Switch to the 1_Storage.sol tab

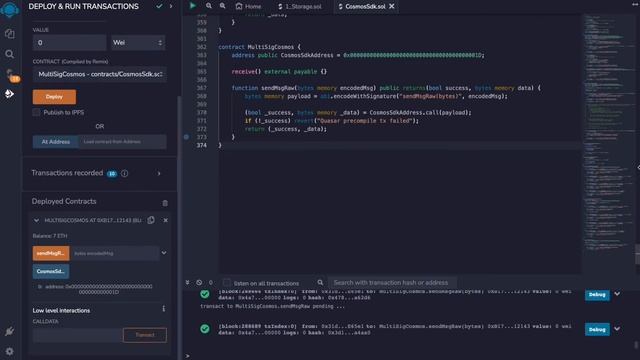point(299,6)
